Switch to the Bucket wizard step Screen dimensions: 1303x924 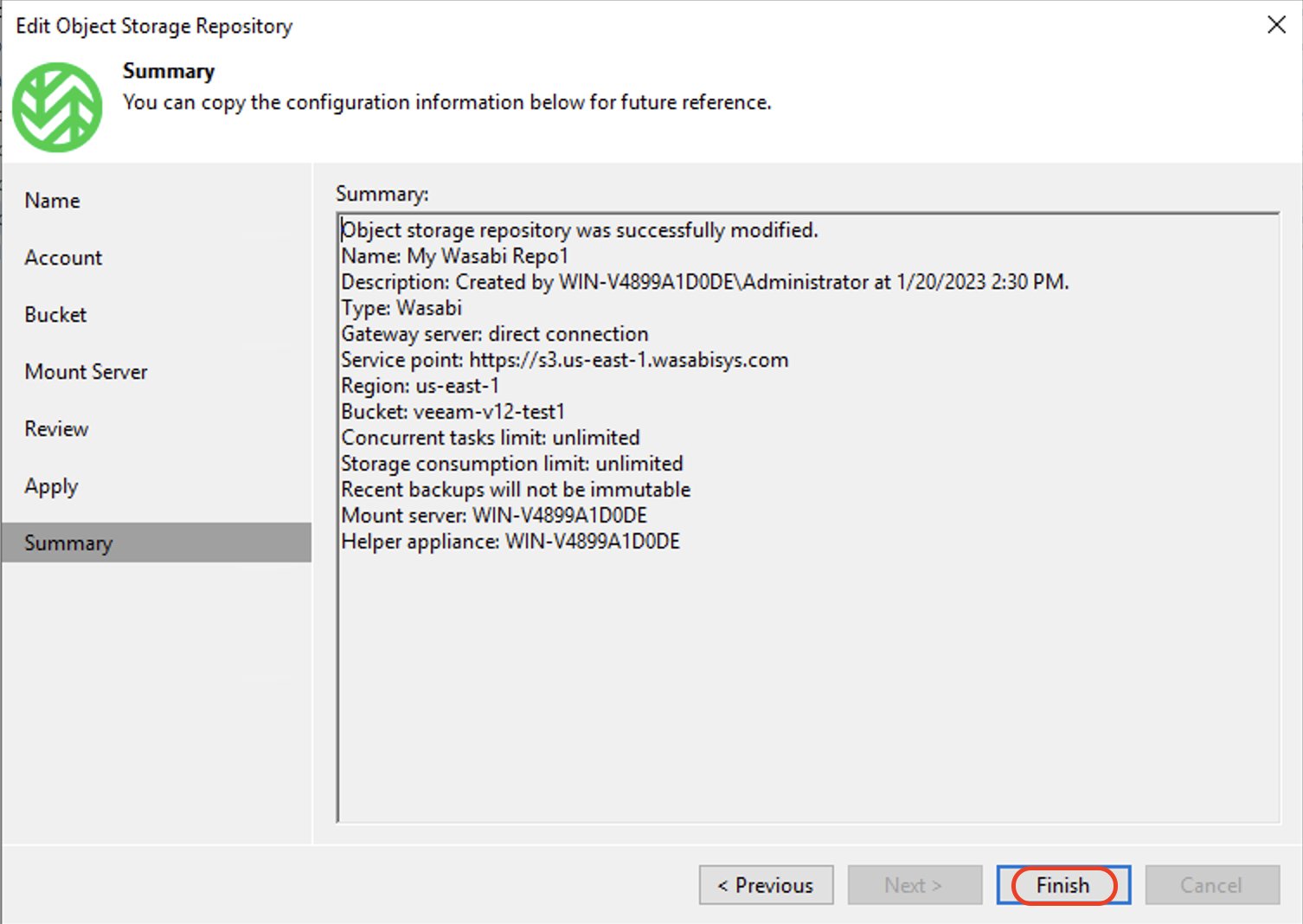click(x=55, y=315)
